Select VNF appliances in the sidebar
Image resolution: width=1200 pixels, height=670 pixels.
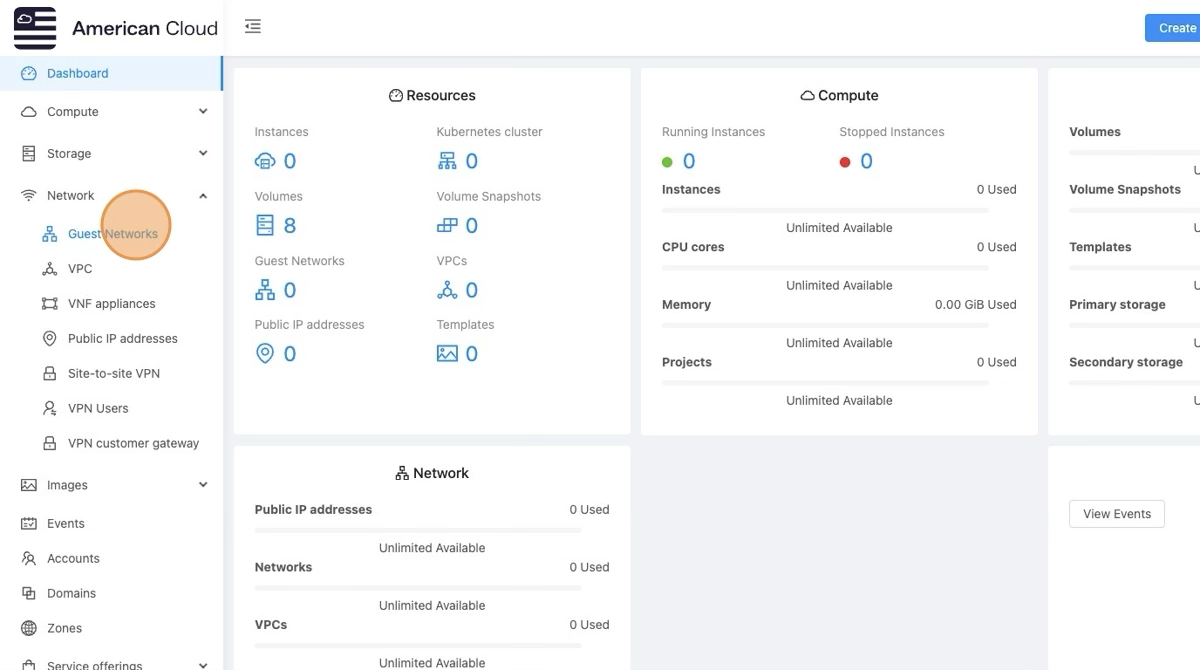coord(111,304)
